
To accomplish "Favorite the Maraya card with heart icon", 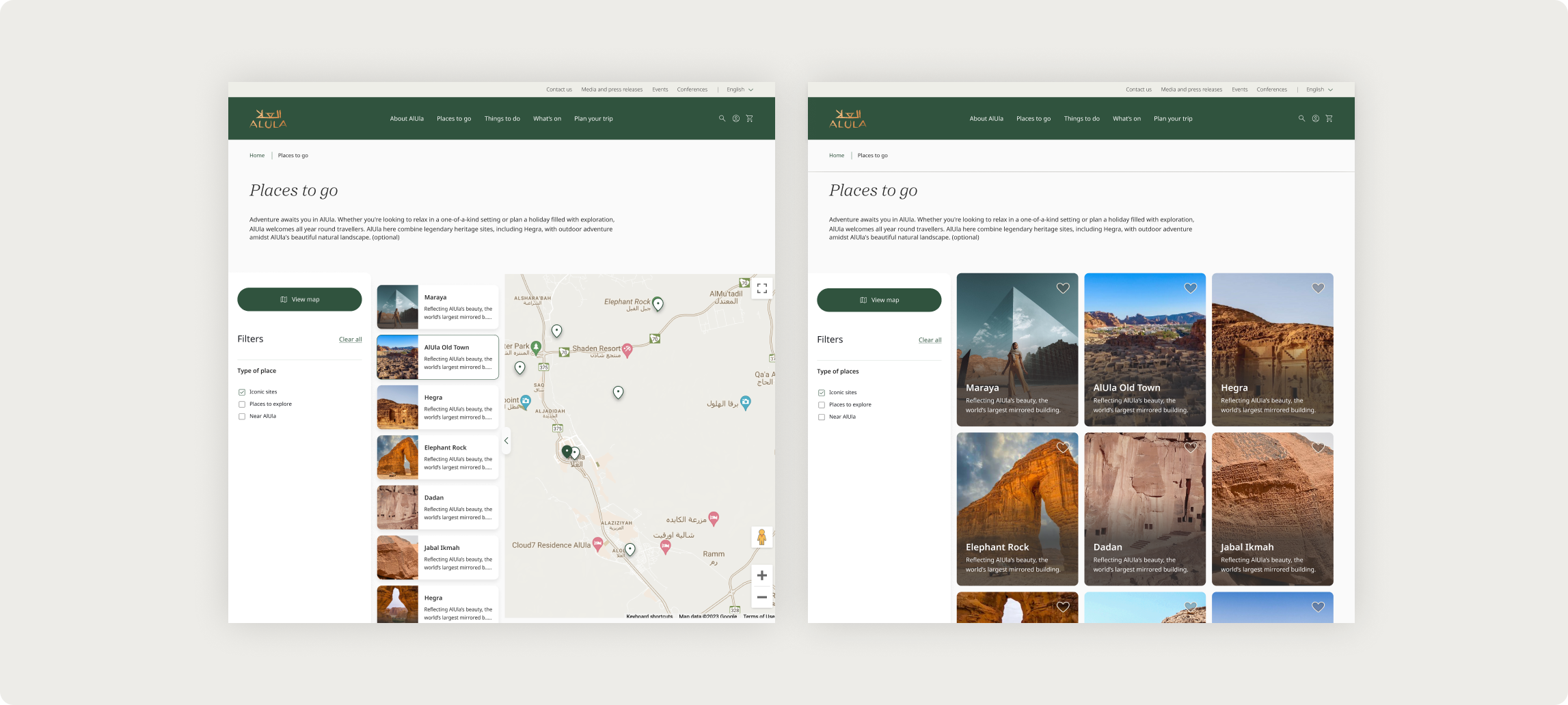I will coord(1062,288).
